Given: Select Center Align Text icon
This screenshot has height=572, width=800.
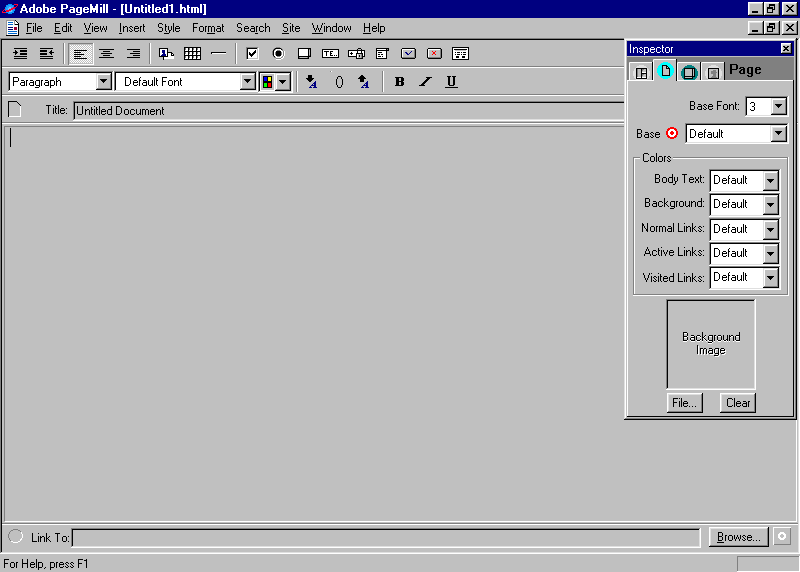Looking at the screenshot, I should pyautogui.click(x=107, y=54).
